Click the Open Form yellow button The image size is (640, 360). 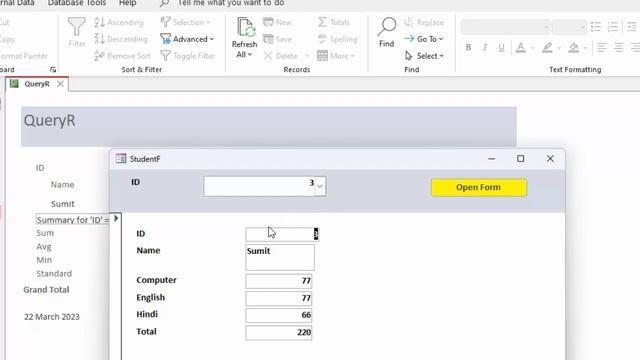click(x=479, y=187)
